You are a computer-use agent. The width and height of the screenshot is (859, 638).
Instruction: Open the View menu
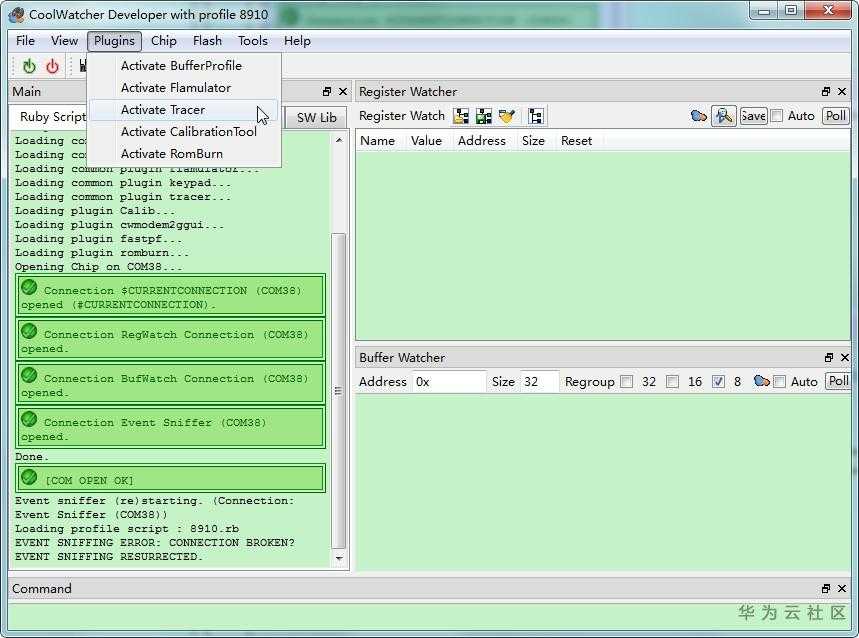64,41
